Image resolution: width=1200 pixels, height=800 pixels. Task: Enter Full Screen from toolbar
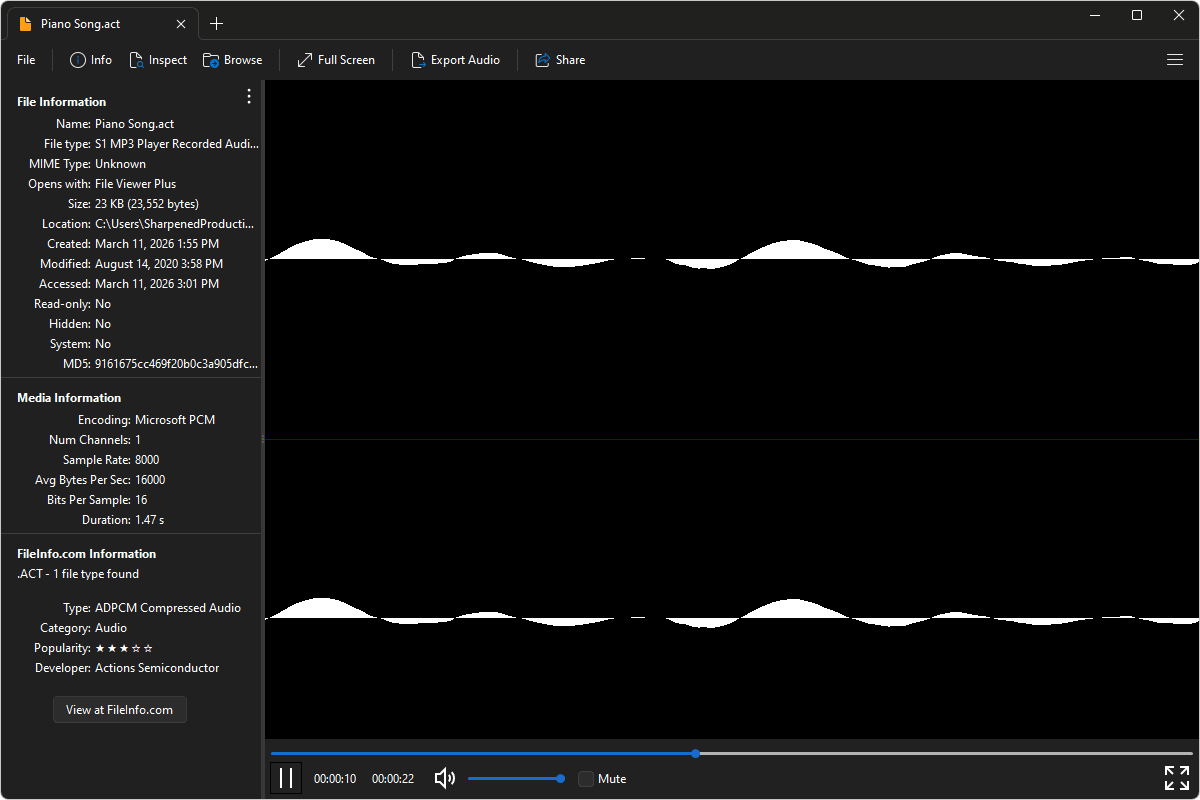[336, 60]
